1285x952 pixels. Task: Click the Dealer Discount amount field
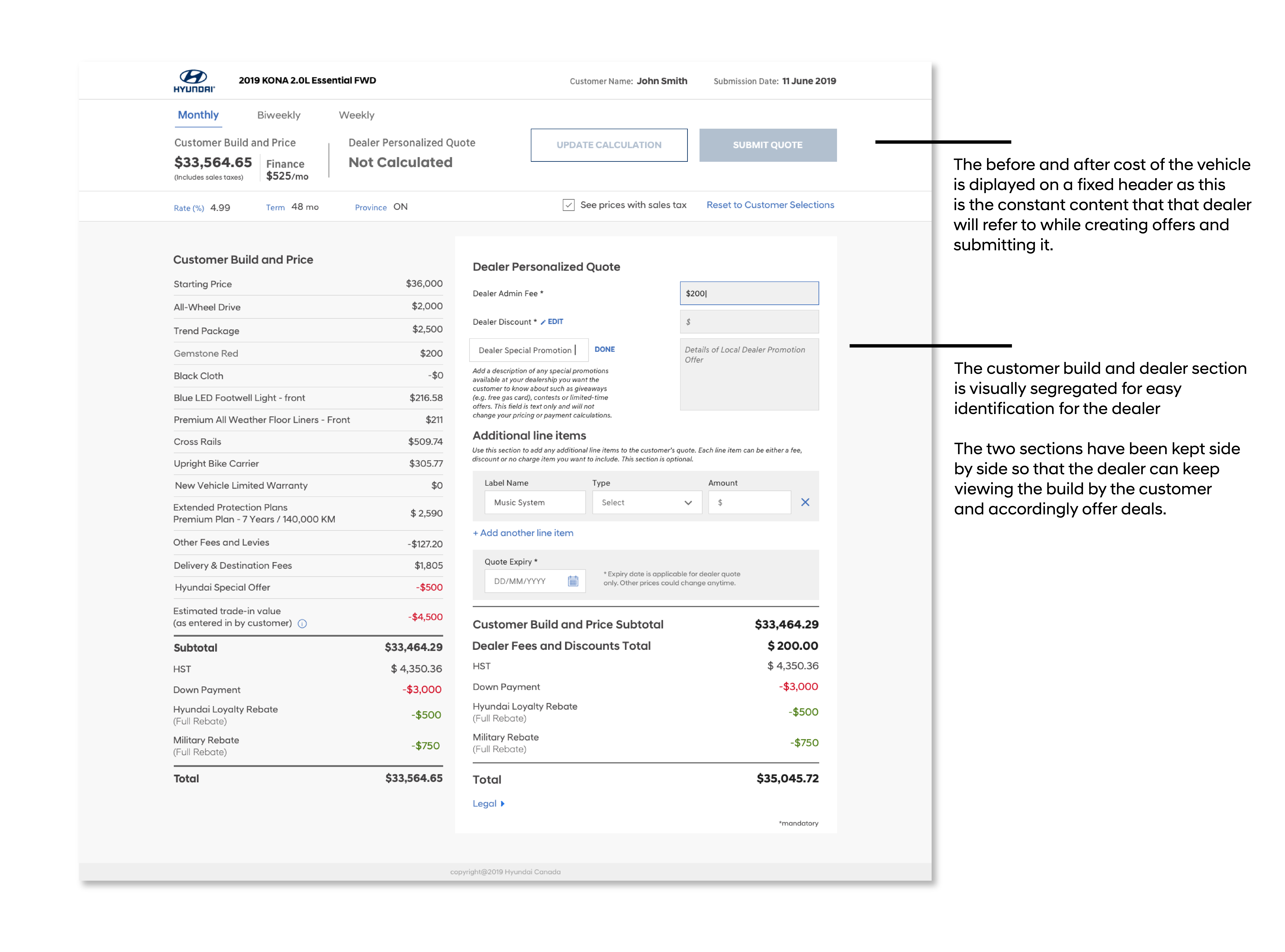point(749,322)
